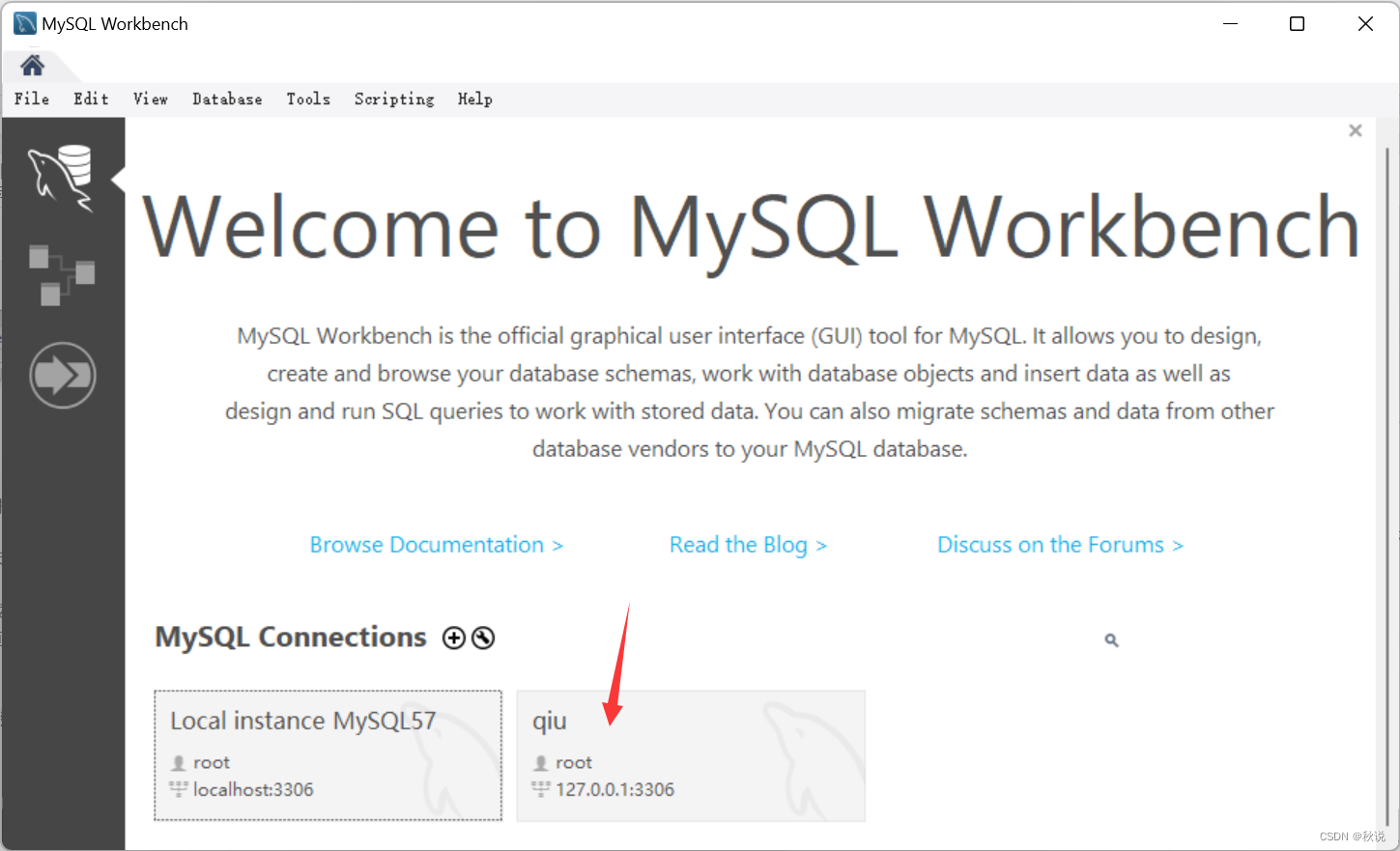
Task: Minimize the MySQL Workbench window
Action: click(1230, 23)
